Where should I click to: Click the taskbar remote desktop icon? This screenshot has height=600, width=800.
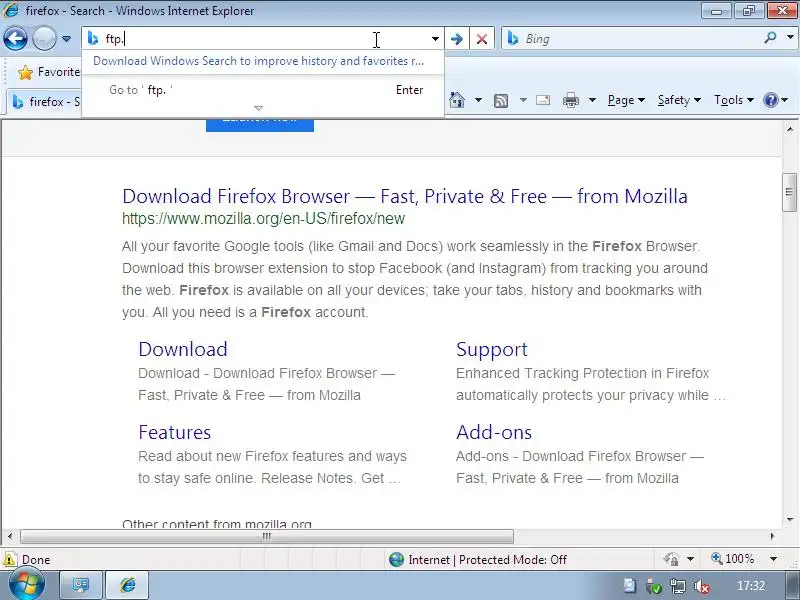click(x=81, y=585)
